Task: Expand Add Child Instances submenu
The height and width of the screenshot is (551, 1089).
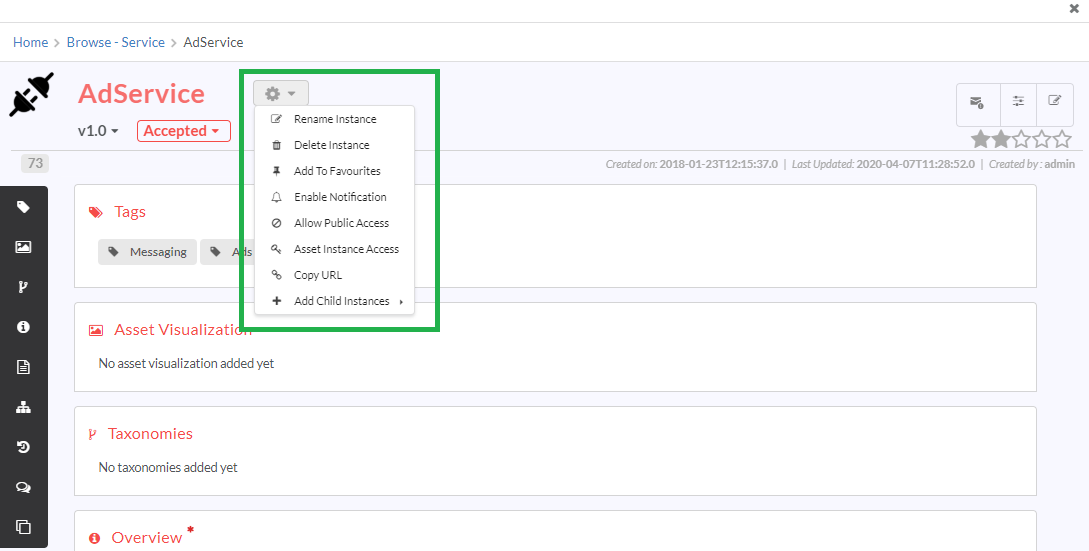Action: (x=335, y=301)
